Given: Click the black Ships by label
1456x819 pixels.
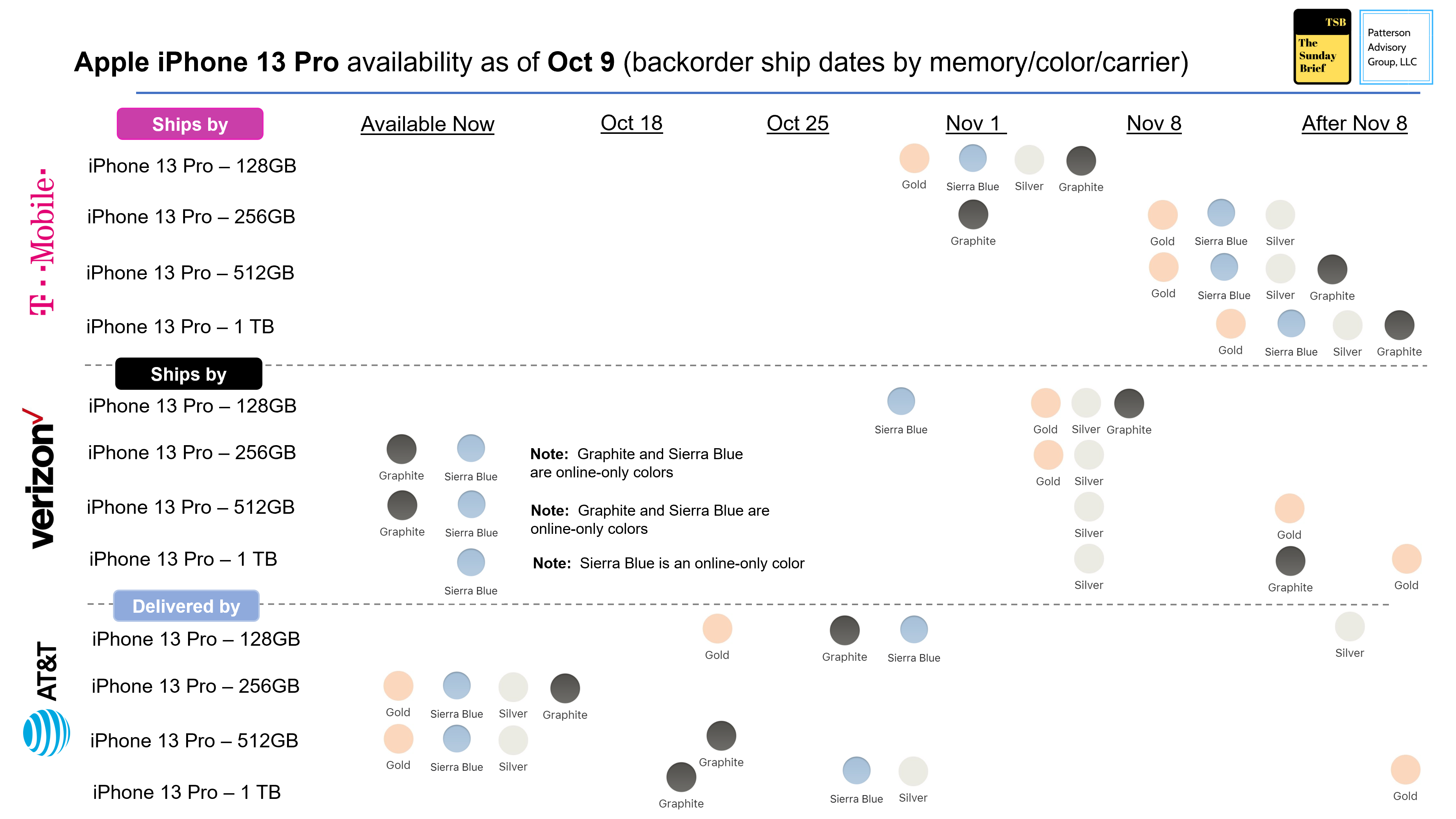Looking at the screenshot, I should (189, 373).
